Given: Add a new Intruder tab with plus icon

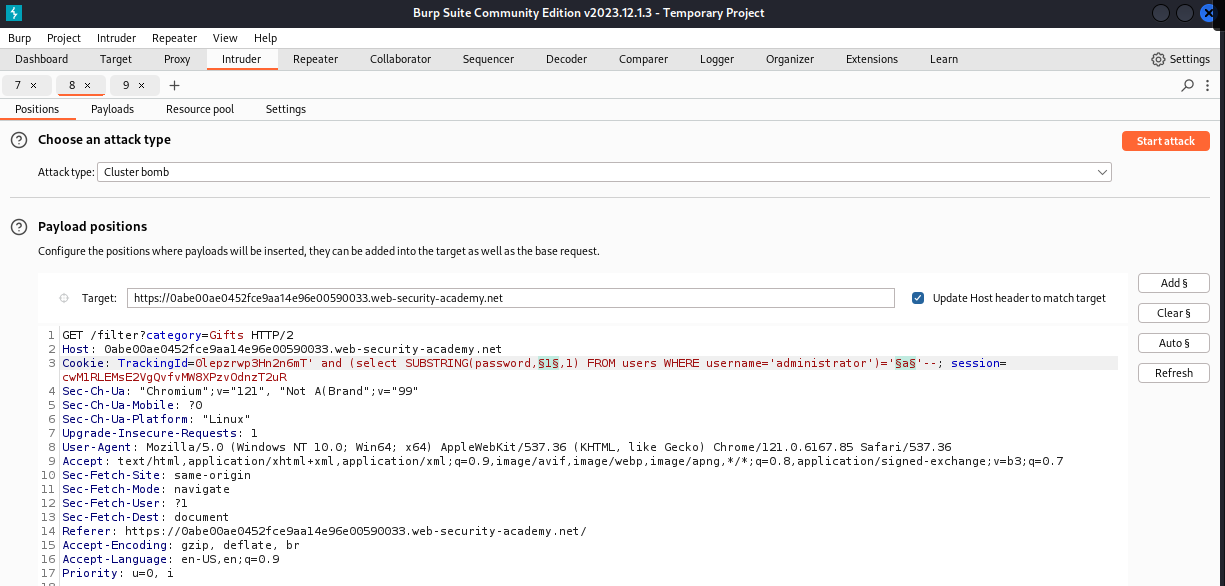Looking at the screenshot, I should tap(174, 85).
